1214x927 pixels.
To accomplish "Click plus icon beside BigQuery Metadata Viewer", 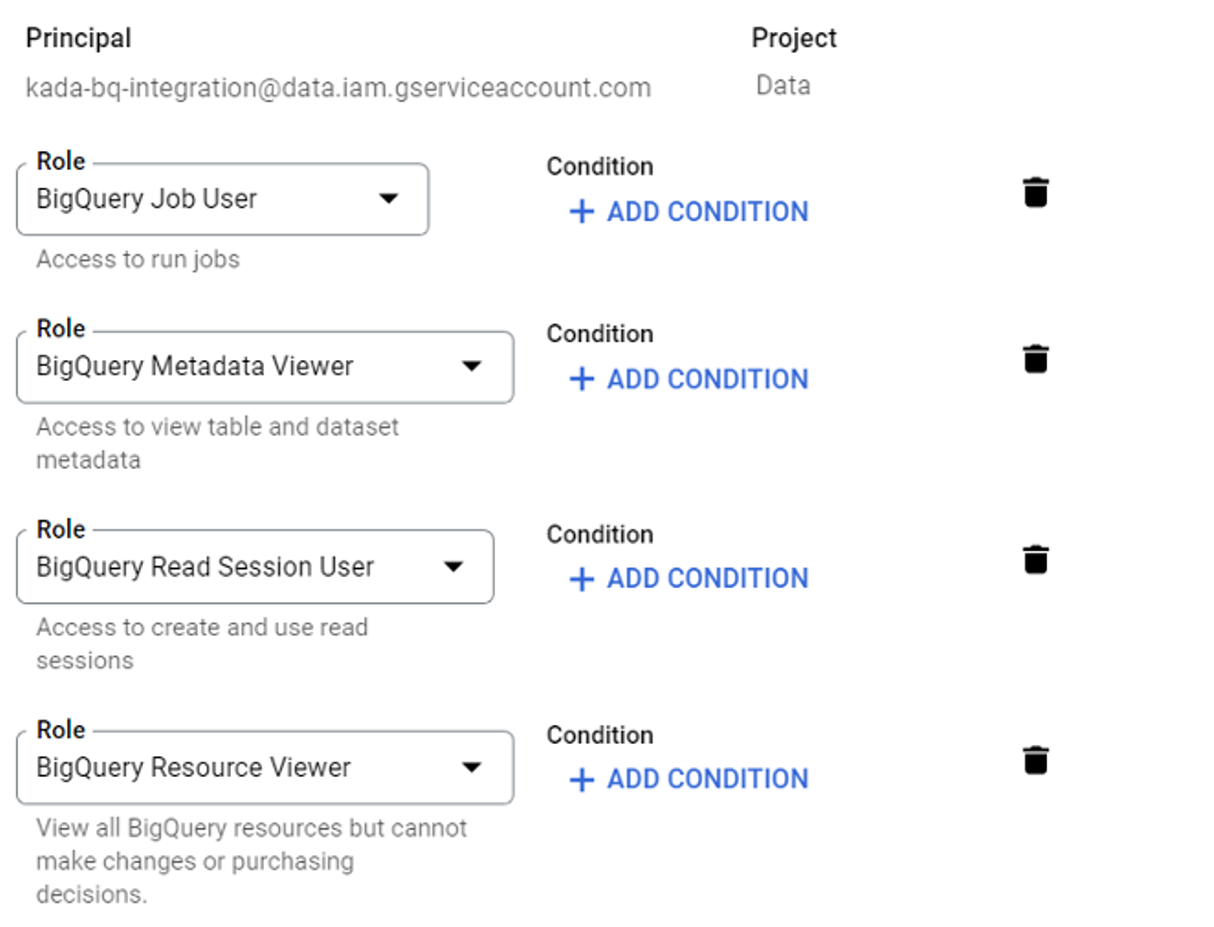I will pos(581,379).
